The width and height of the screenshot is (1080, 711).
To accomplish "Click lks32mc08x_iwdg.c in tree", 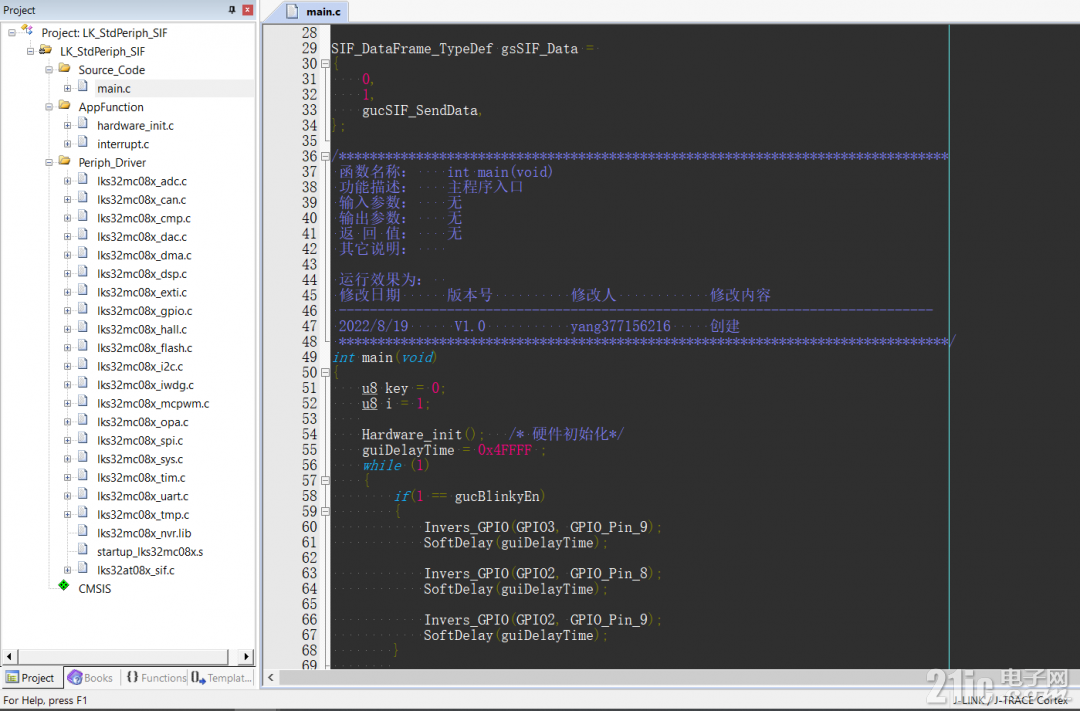I will 145,385.
